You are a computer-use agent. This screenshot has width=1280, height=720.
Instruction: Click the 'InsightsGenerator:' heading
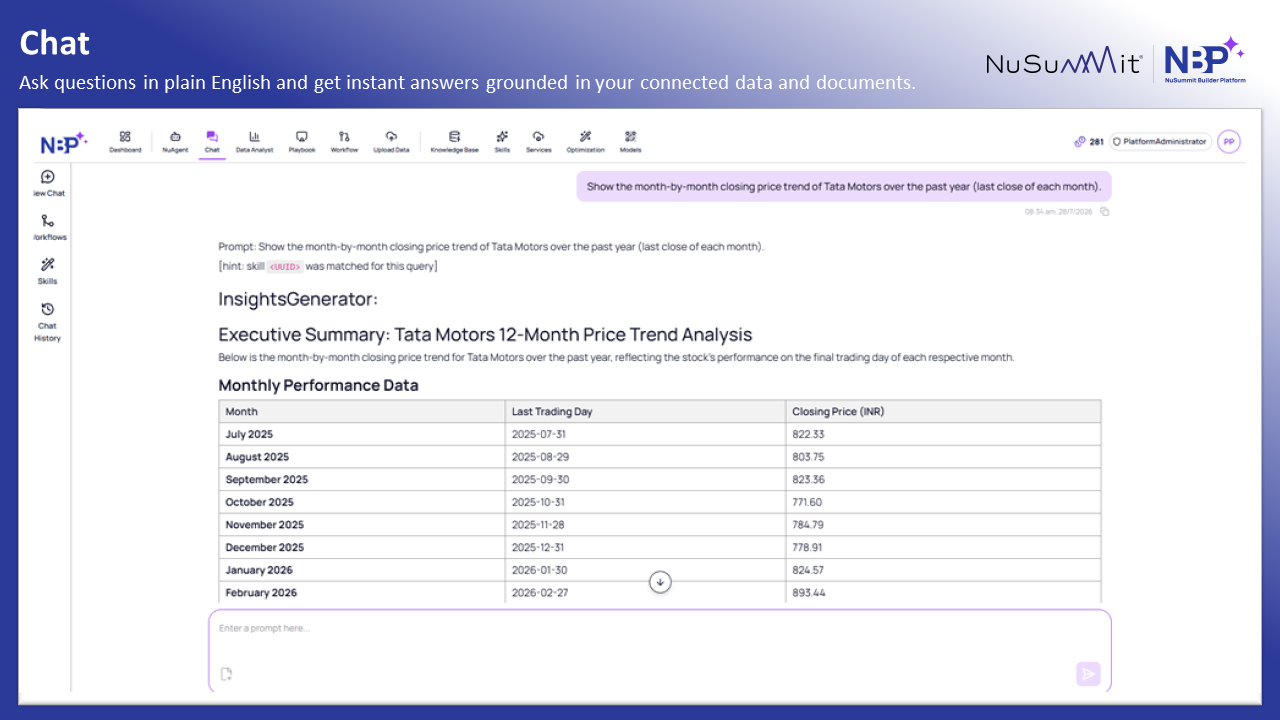tap(298, 299)
